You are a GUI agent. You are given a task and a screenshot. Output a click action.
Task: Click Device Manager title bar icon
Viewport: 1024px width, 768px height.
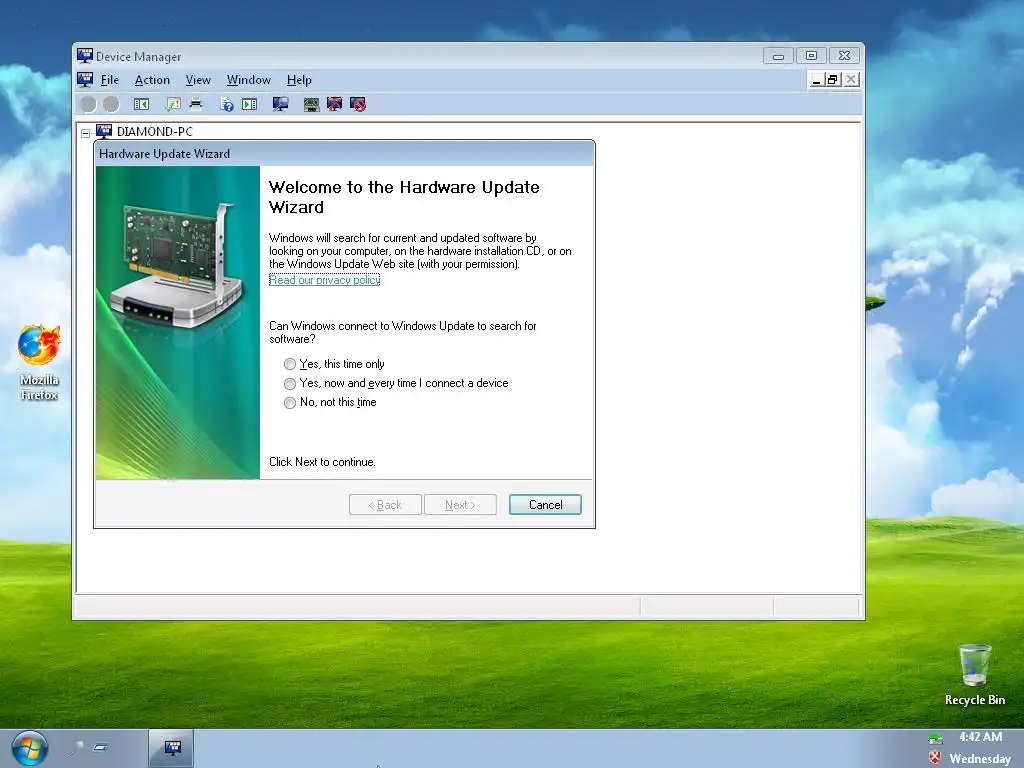(x=85, y=56)
